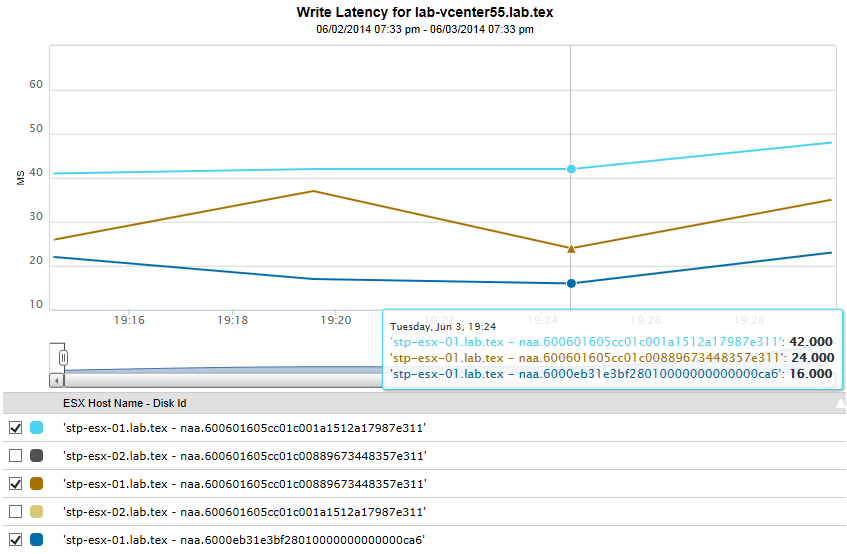847x554 pixels.
Task: Click the range navigator handle on the chart
Action: pyautogui.click(x=63, y=357)
